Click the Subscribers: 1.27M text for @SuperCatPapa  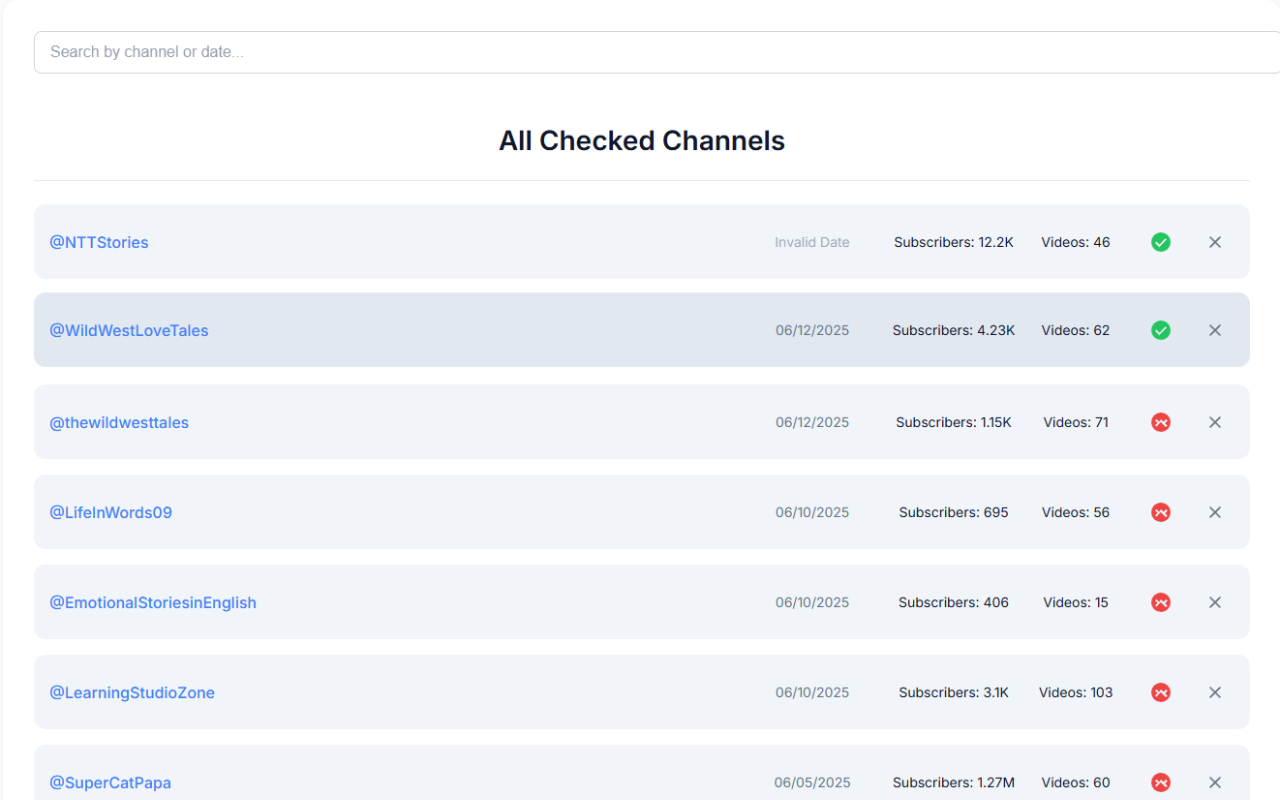tap(953, 782)
